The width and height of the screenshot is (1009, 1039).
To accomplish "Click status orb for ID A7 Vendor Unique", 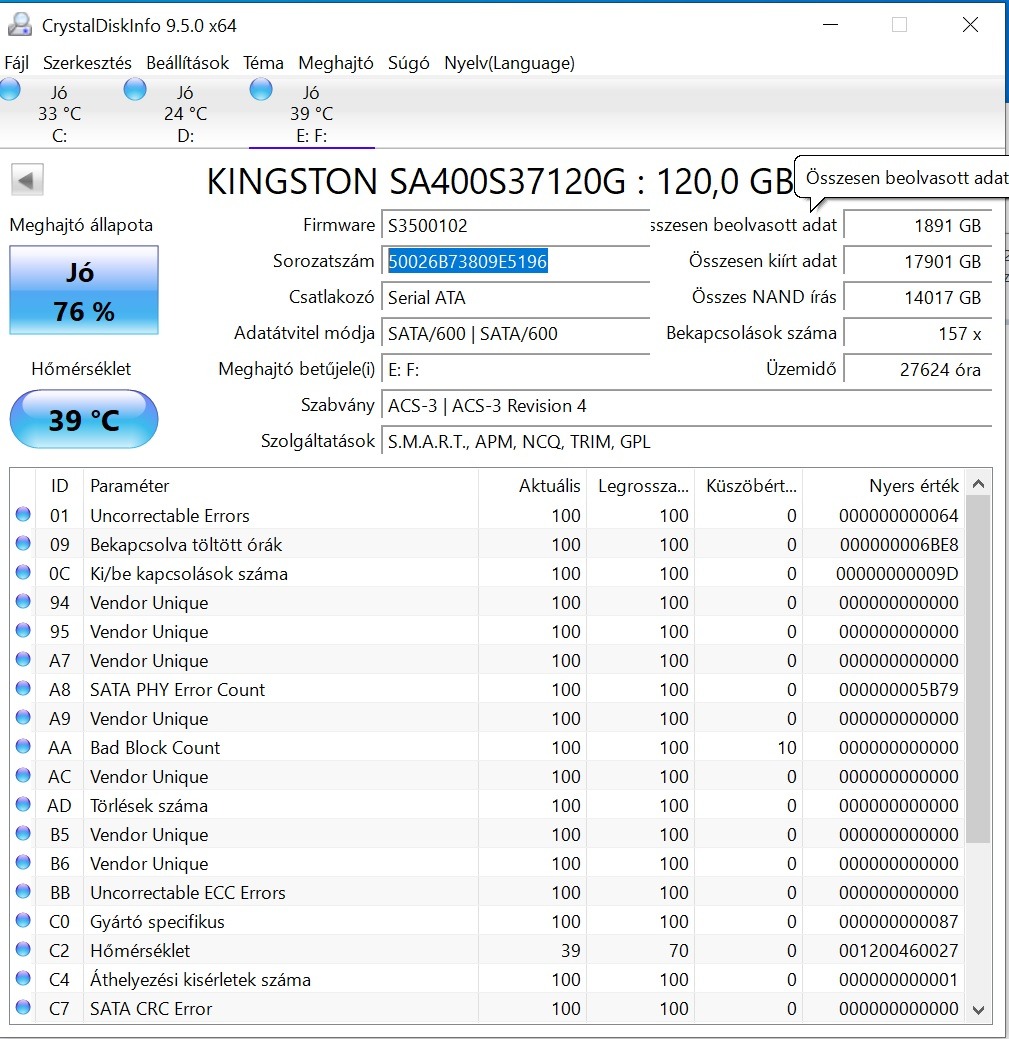I will point(23,659).
